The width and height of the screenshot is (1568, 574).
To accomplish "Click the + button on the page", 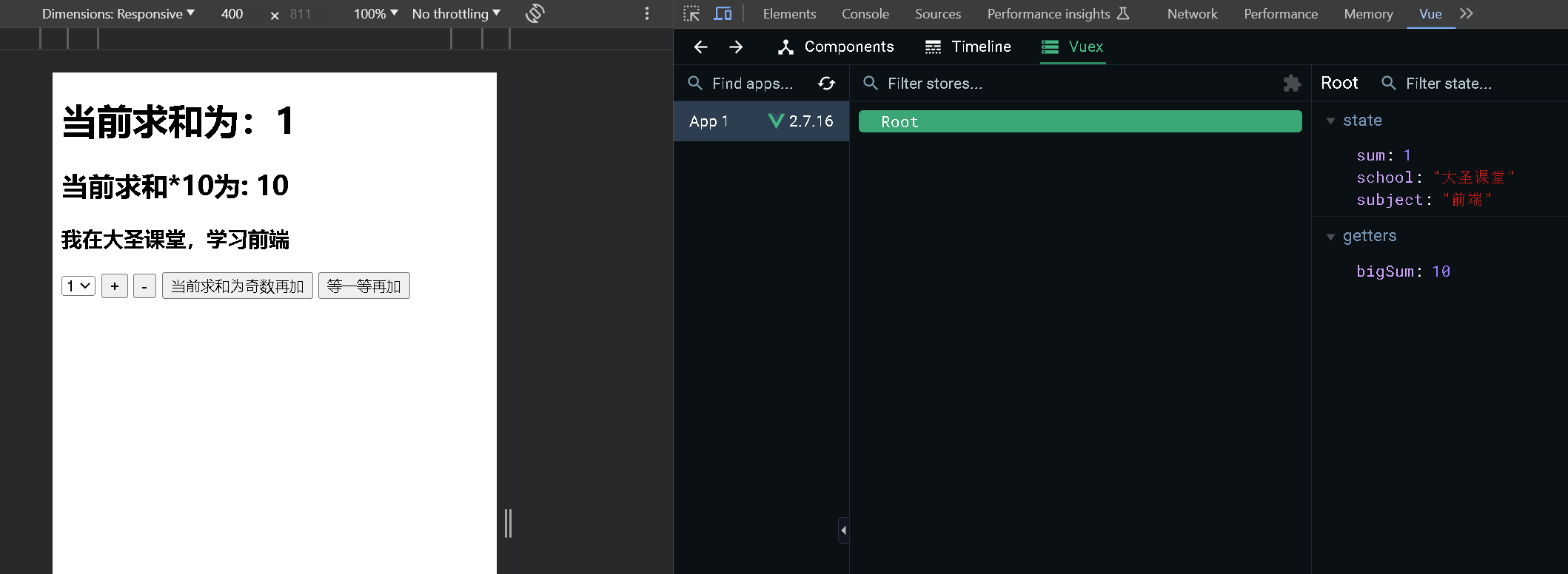I will 115,286.
